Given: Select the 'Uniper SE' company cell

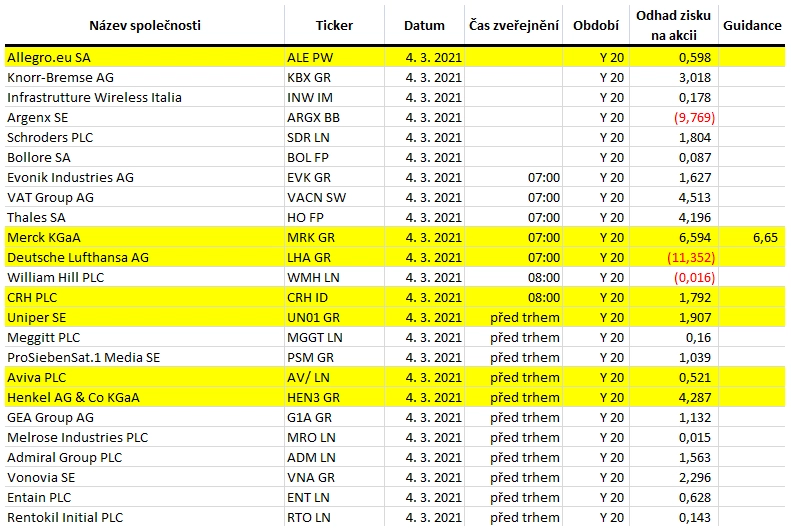Looking at the screenshot, I should [145, 317].
